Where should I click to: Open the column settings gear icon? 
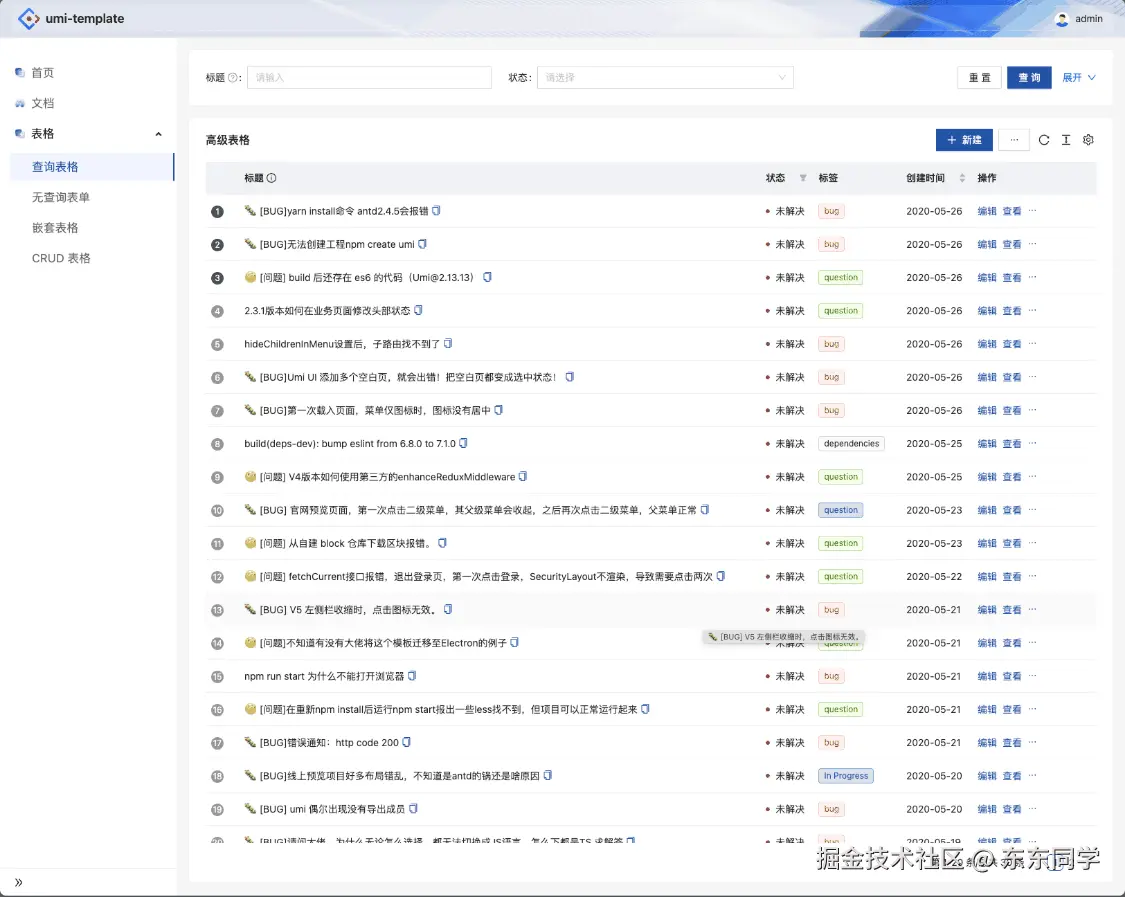click(1088, 140)
